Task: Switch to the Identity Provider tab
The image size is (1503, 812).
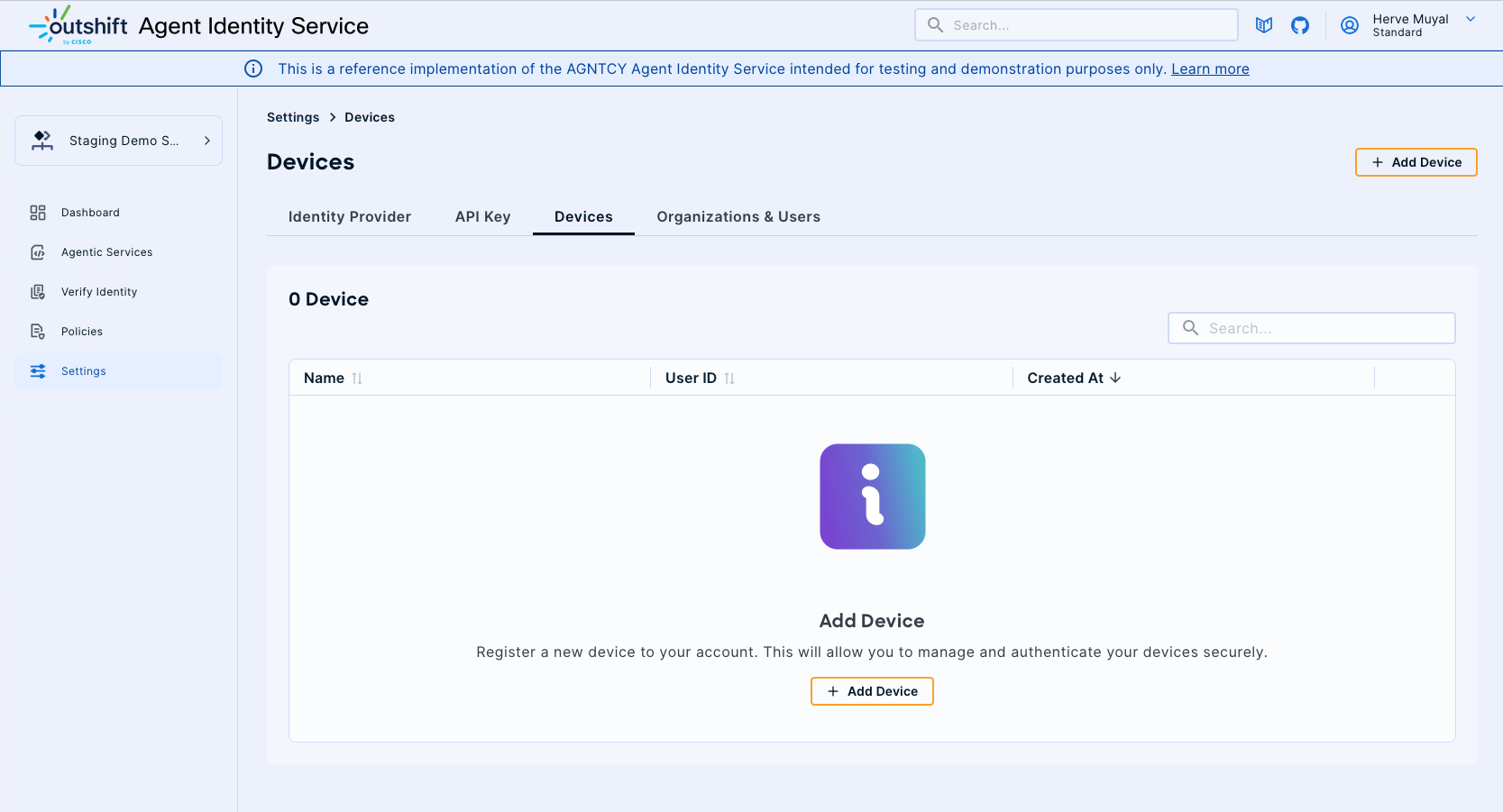Action: point(349,216)
